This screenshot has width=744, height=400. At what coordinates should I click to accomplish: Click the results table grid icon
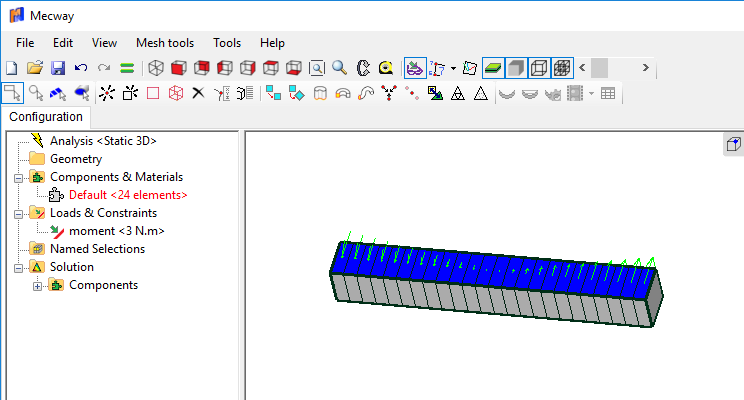coord(608,93)
